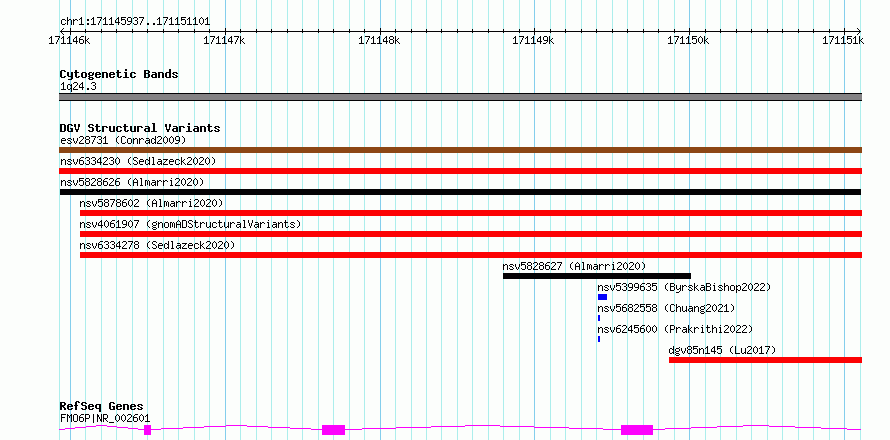The height and width of the screenshot is (440, 890).
Task: Click the 171149k ruler tick label
Action: click(x=534, y=40)
